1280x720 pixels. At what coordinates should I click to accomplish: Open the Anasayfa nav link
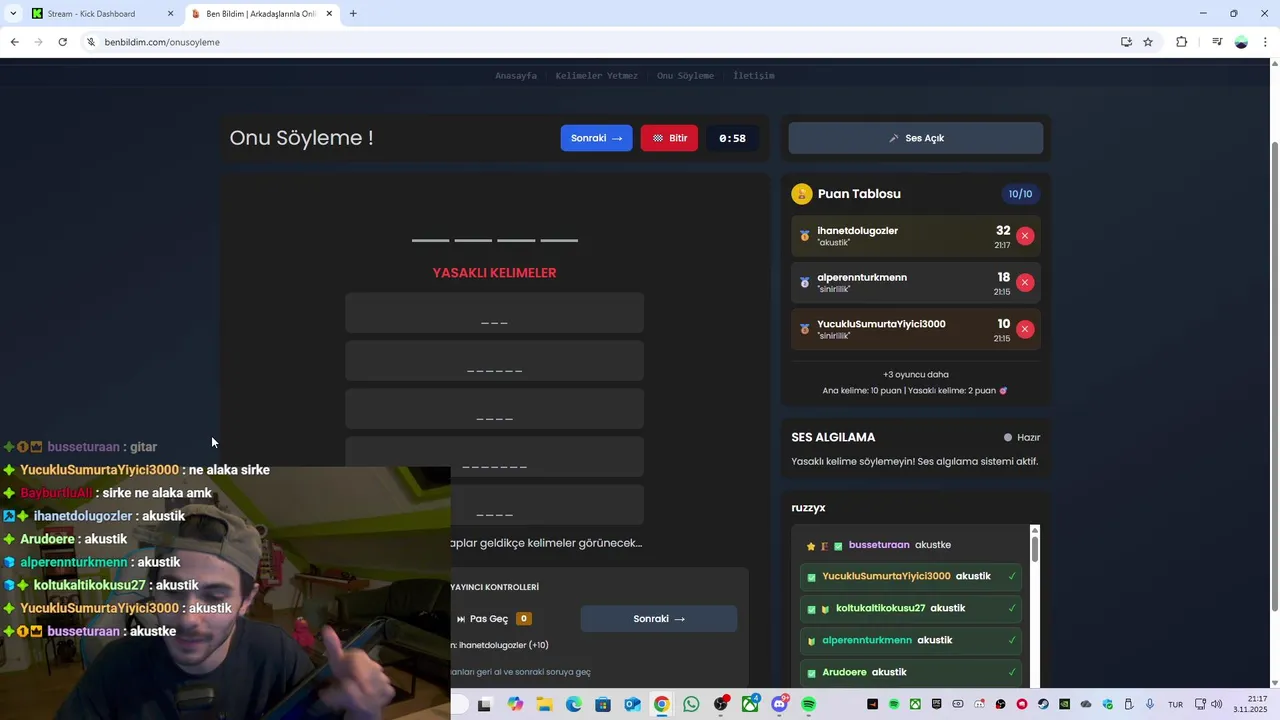(x=516, y=76)
